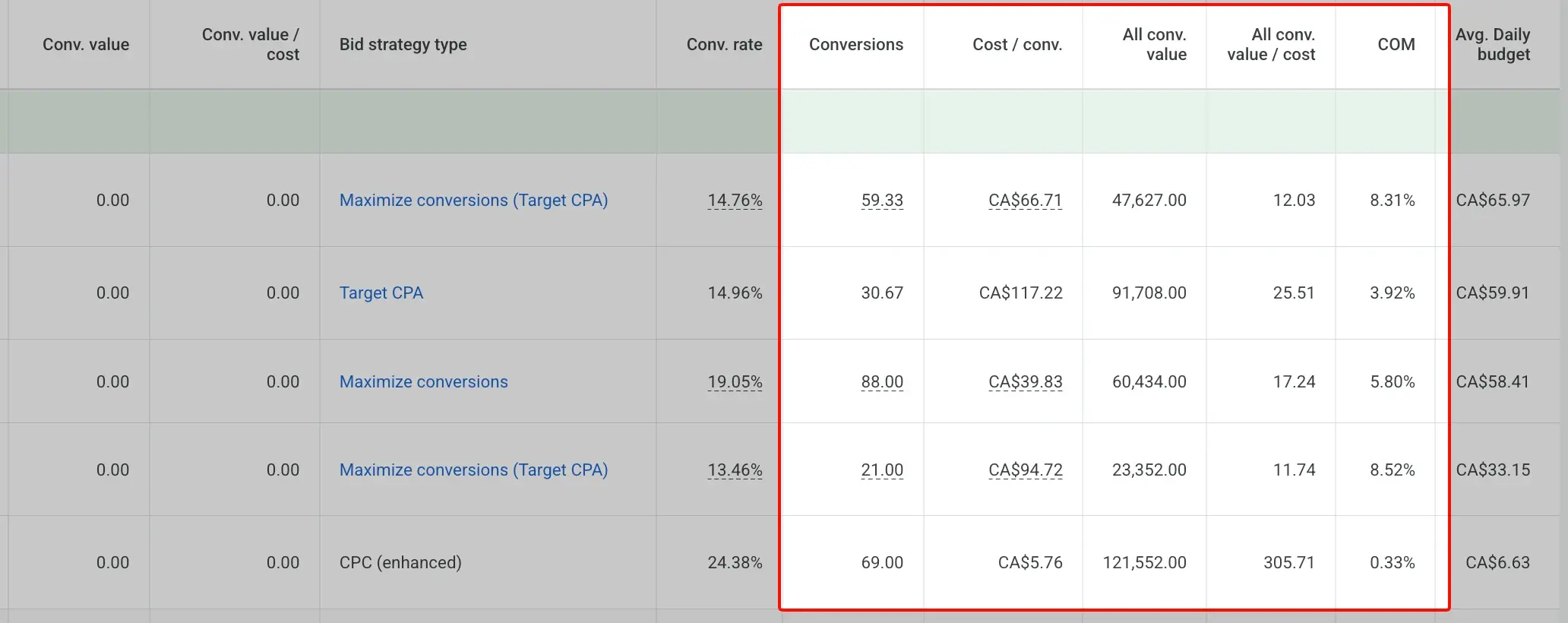Click the 19.05% conversion rate value
Screen dimensions: 1568x623
coord(735,381)
